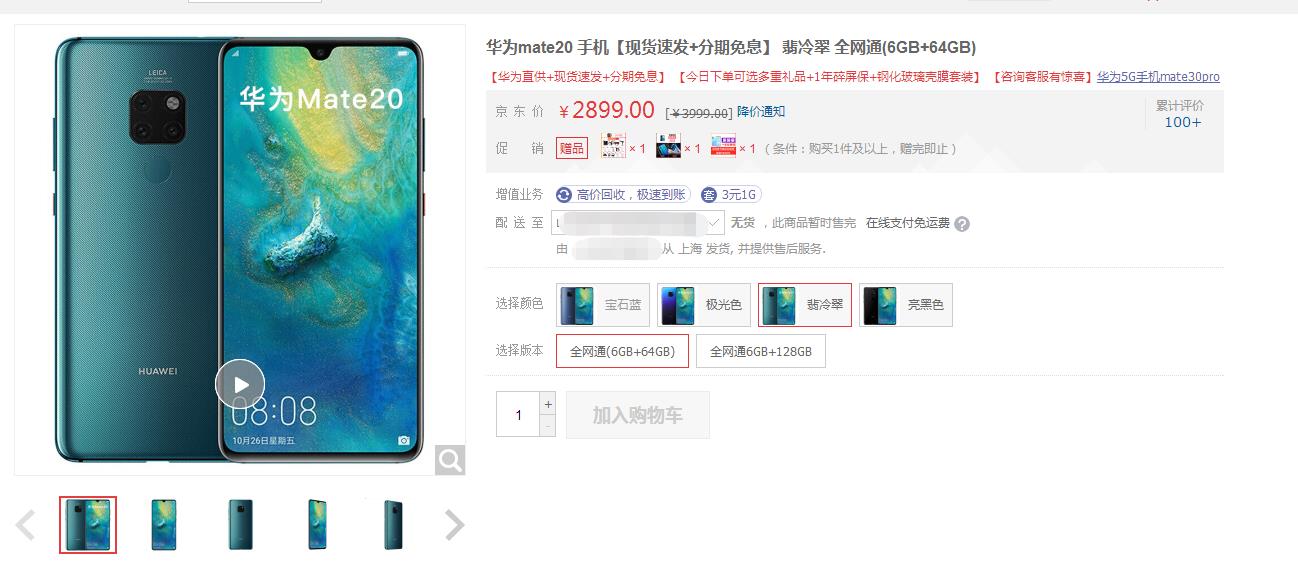Screen dimensions: 1298x569
Task: Click the 加入购物车 add to cart button
Action: [x=638, y=415]
